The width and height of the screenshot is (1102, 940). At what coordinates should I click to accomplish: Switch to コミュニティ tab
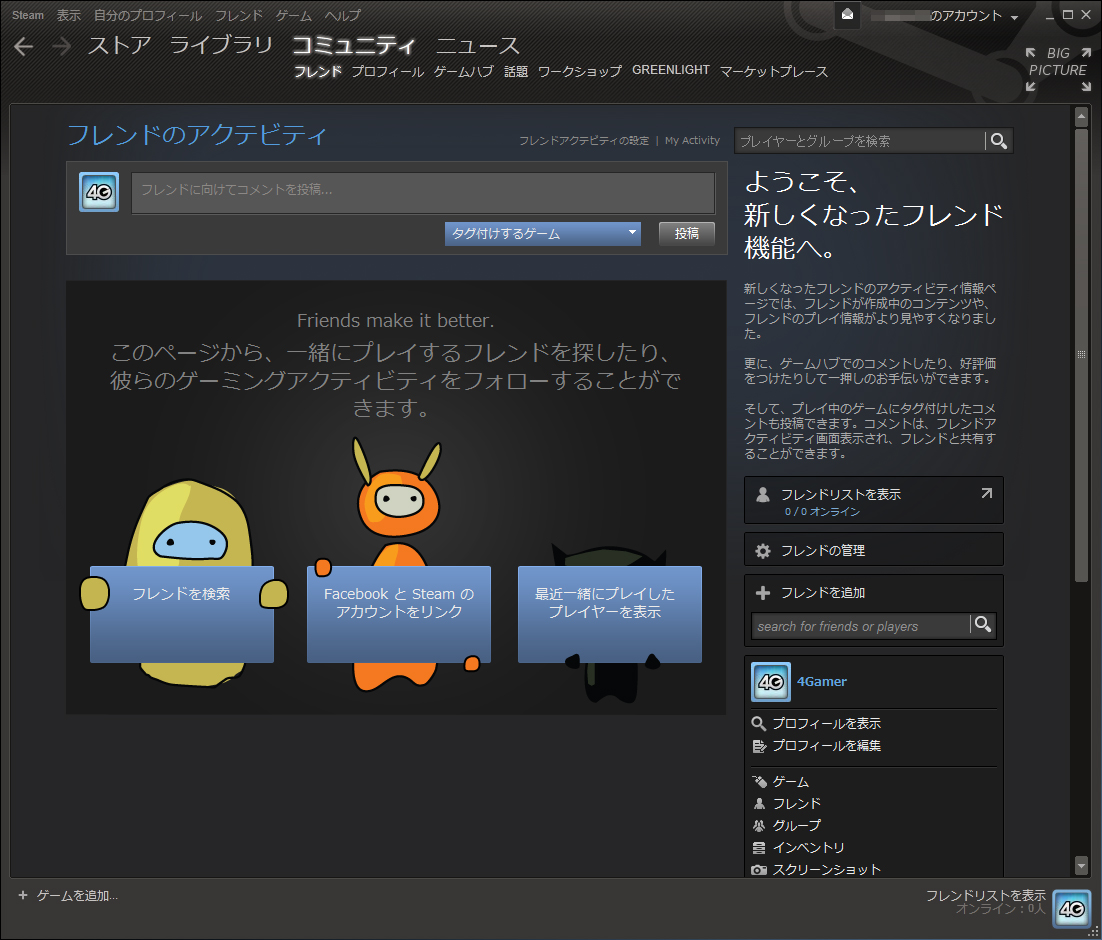(354, 45)
